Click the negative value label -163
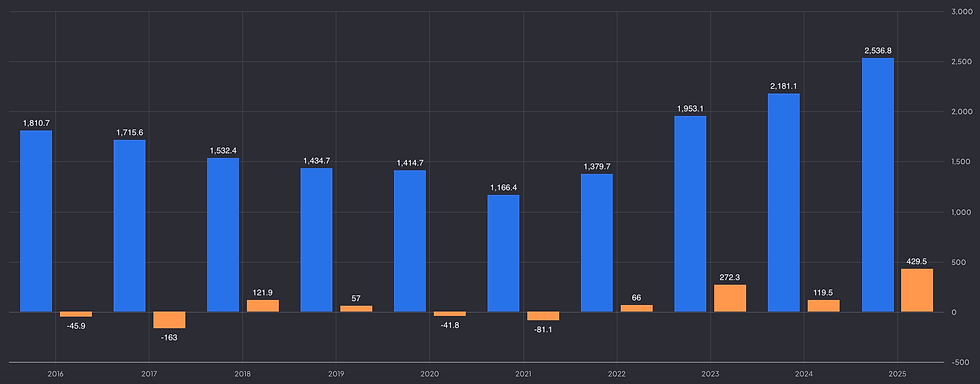 pos(169,338)
